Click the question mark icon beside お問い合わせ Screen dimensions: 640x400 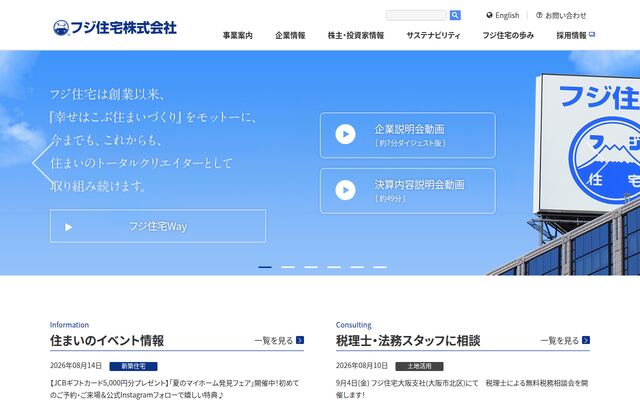(539, 15)
